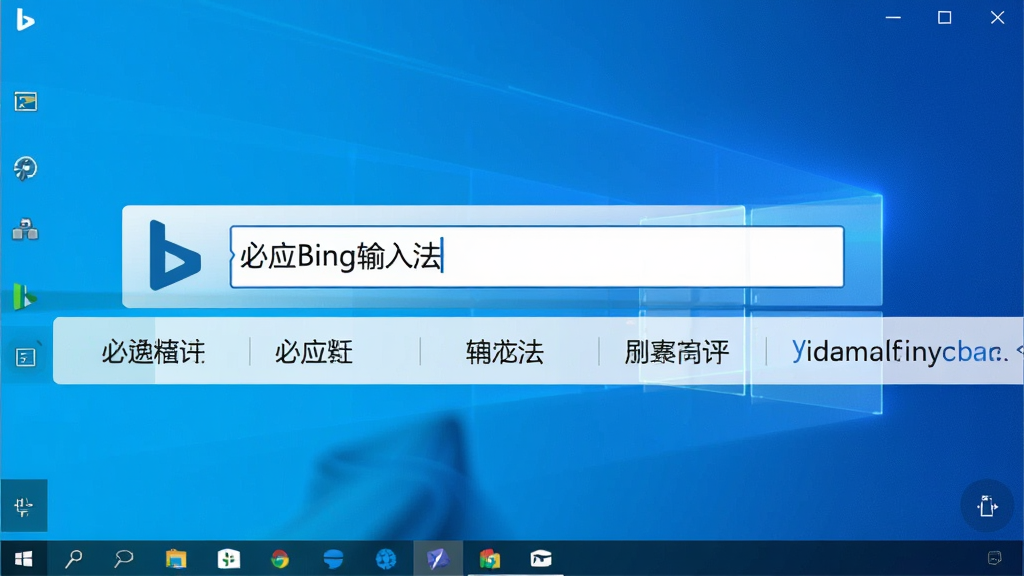Open the white mail-like icon on taskbar

point(541,559)
